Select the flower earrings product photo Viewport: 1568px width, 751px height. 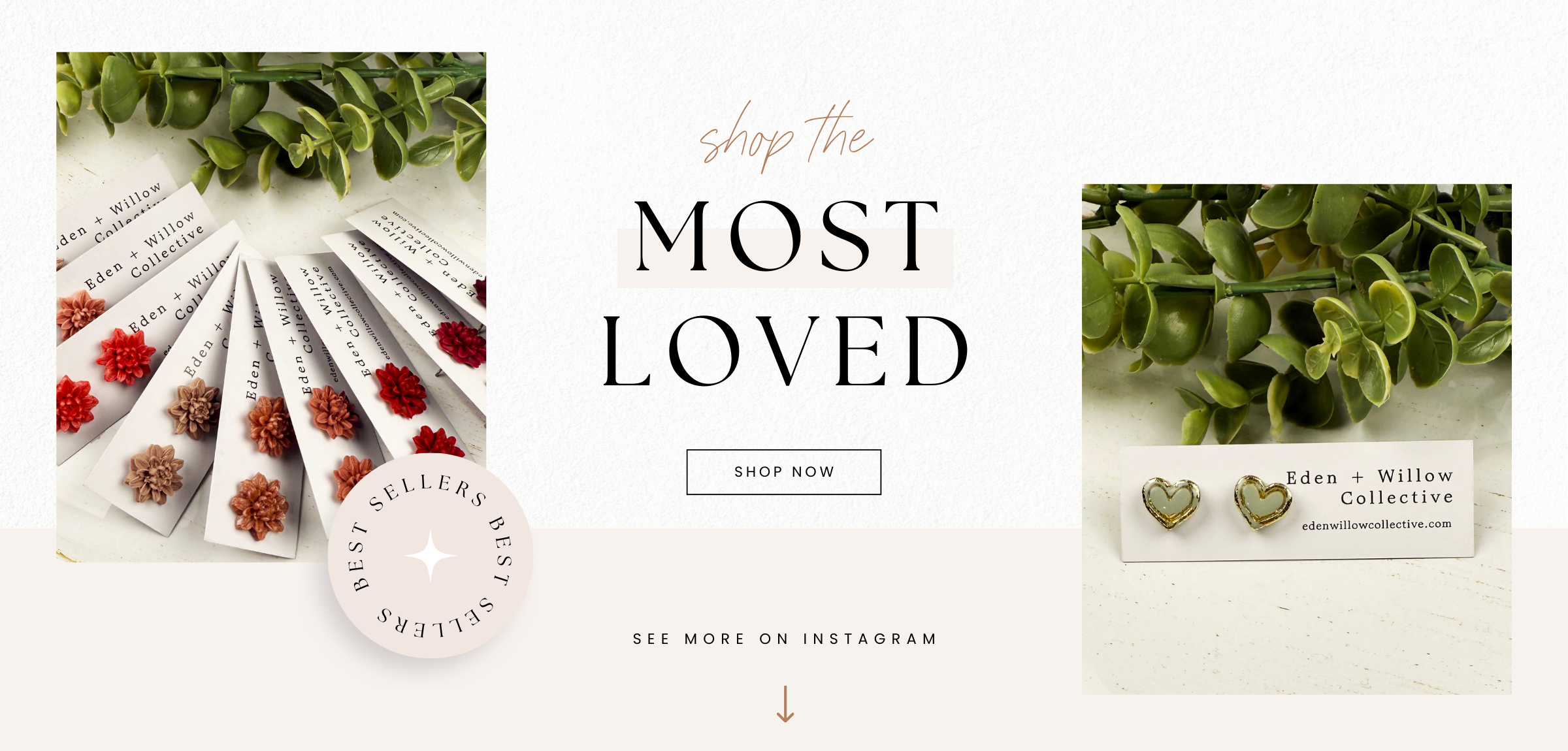(271, 307)
